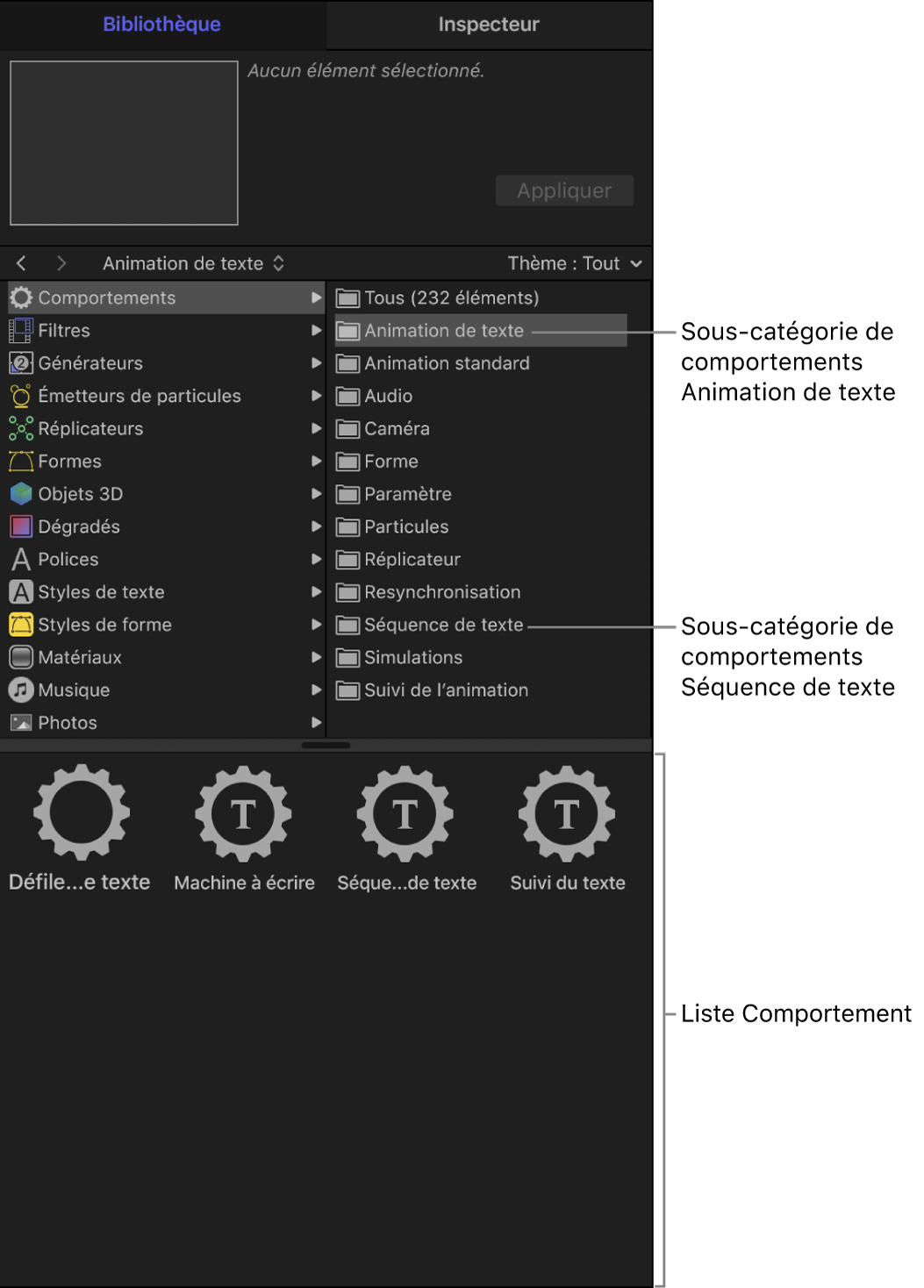The image size is (924, 1288).
Task: Go back with the left chevron
Action: pyautogui.click(x=21, y=263)
